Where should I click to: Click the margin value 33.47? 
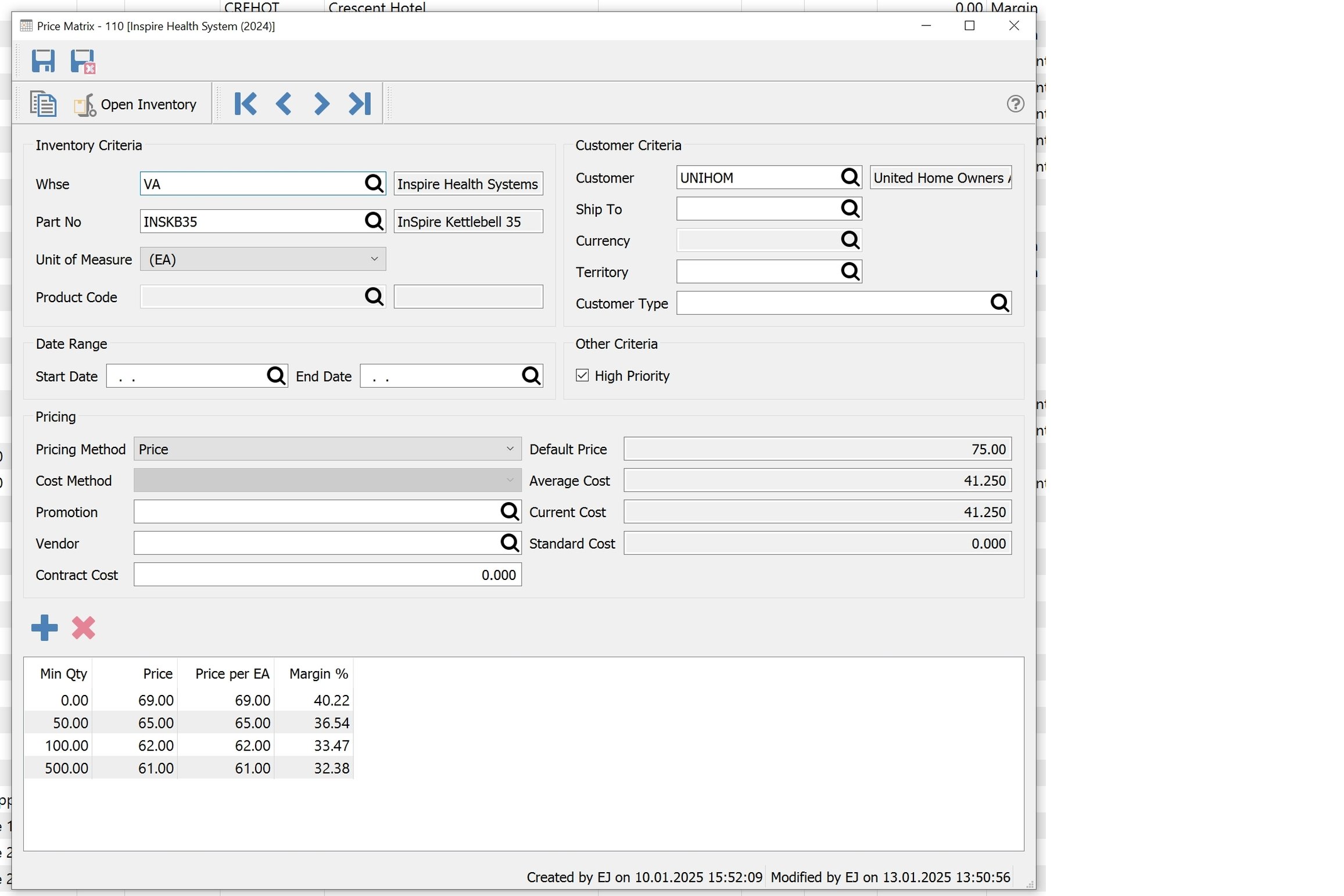314,746
